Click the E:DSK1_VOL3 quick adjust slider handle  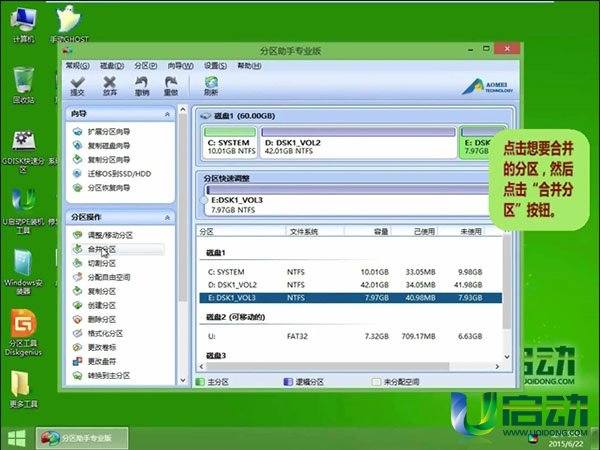pos(204,200)
